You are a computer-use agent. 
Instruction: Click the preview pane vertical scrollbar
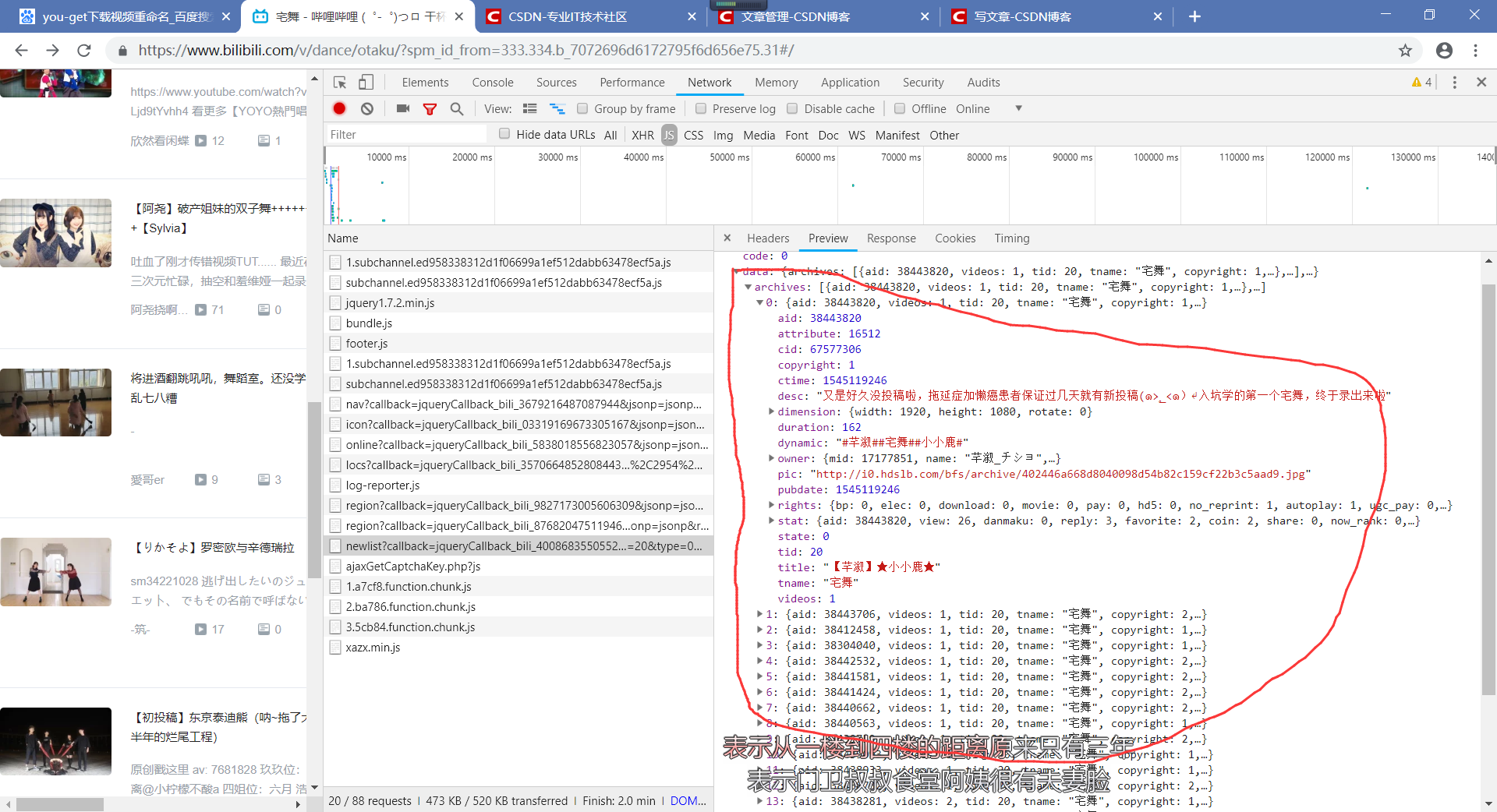tap(1488, 489)
